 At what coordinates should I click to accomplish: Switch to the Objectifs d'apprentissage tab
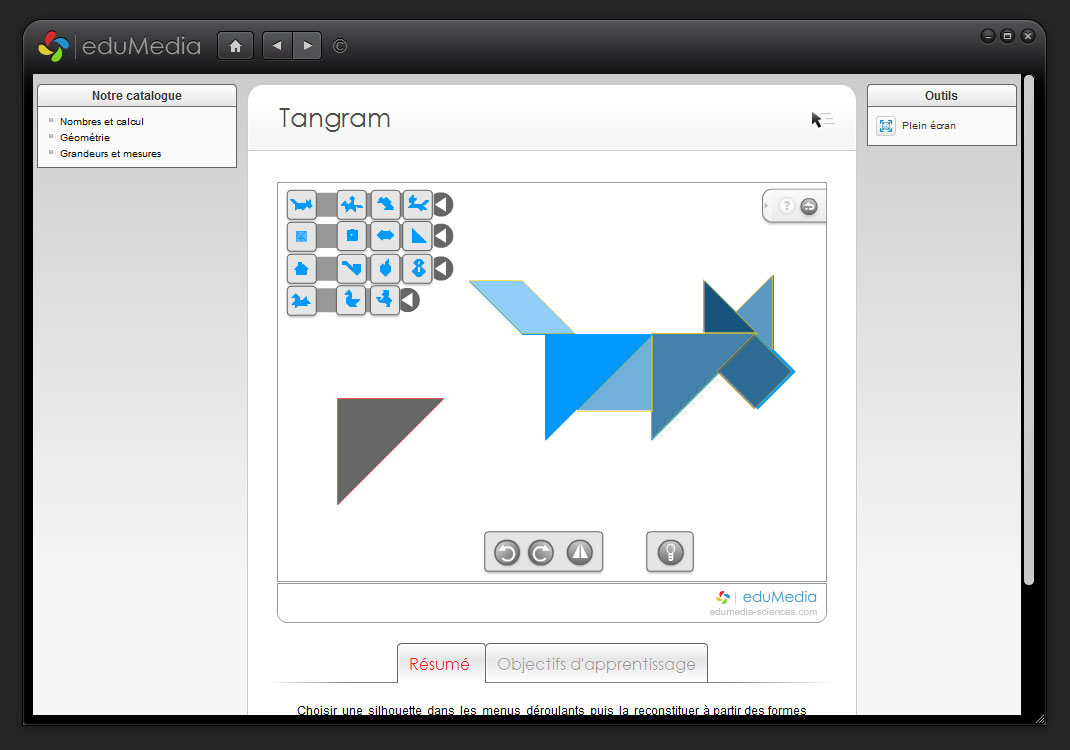(x=596, y=664)
